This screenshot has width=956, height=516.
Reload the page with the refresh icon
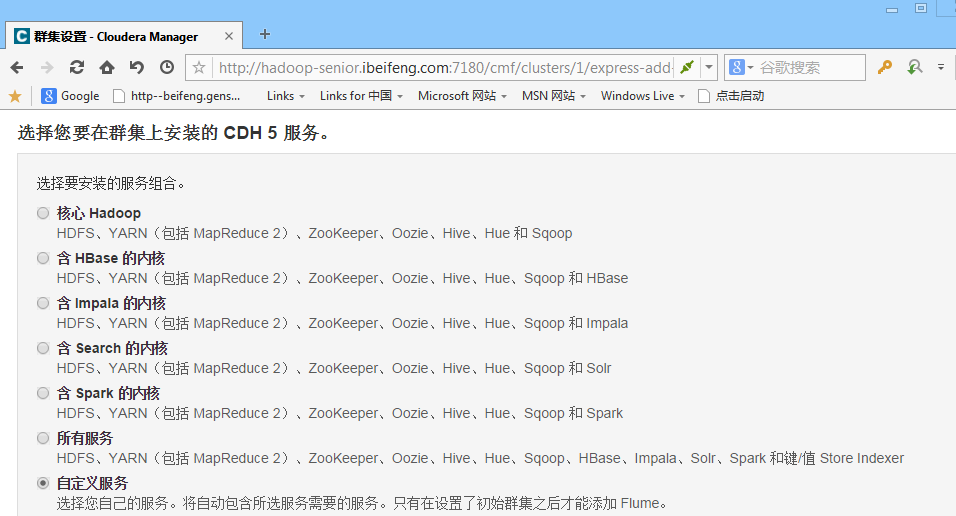(77, 67)
